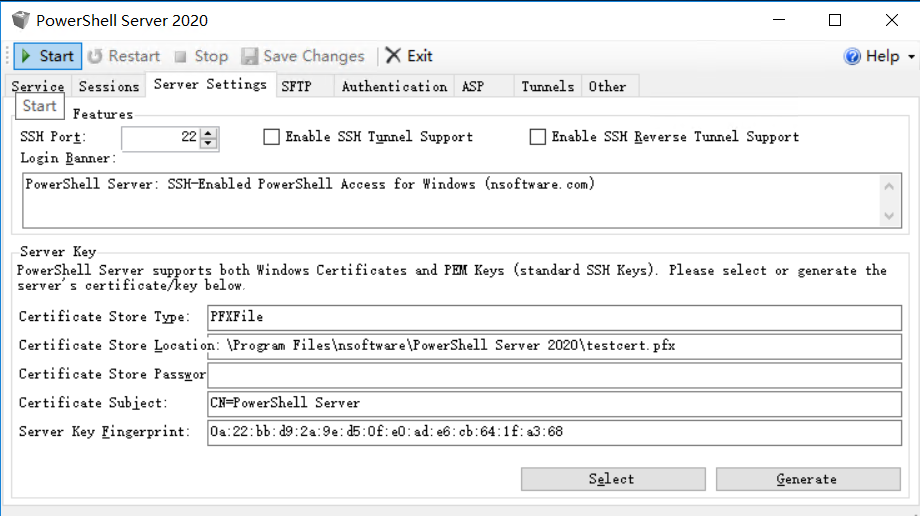Click Save Changes floppy disk button
Viewport: 920px width, 516px height.
(303, 56)
